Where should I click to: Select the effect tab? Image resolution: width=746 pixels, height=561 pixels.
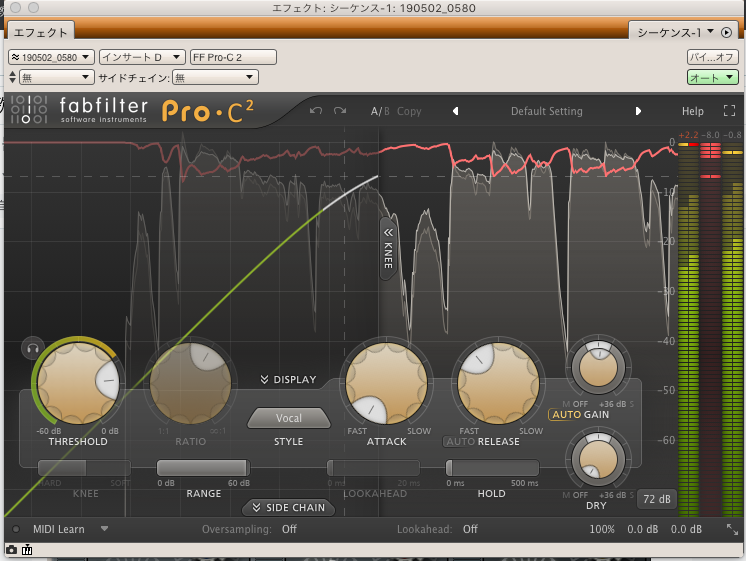[41, 32]
